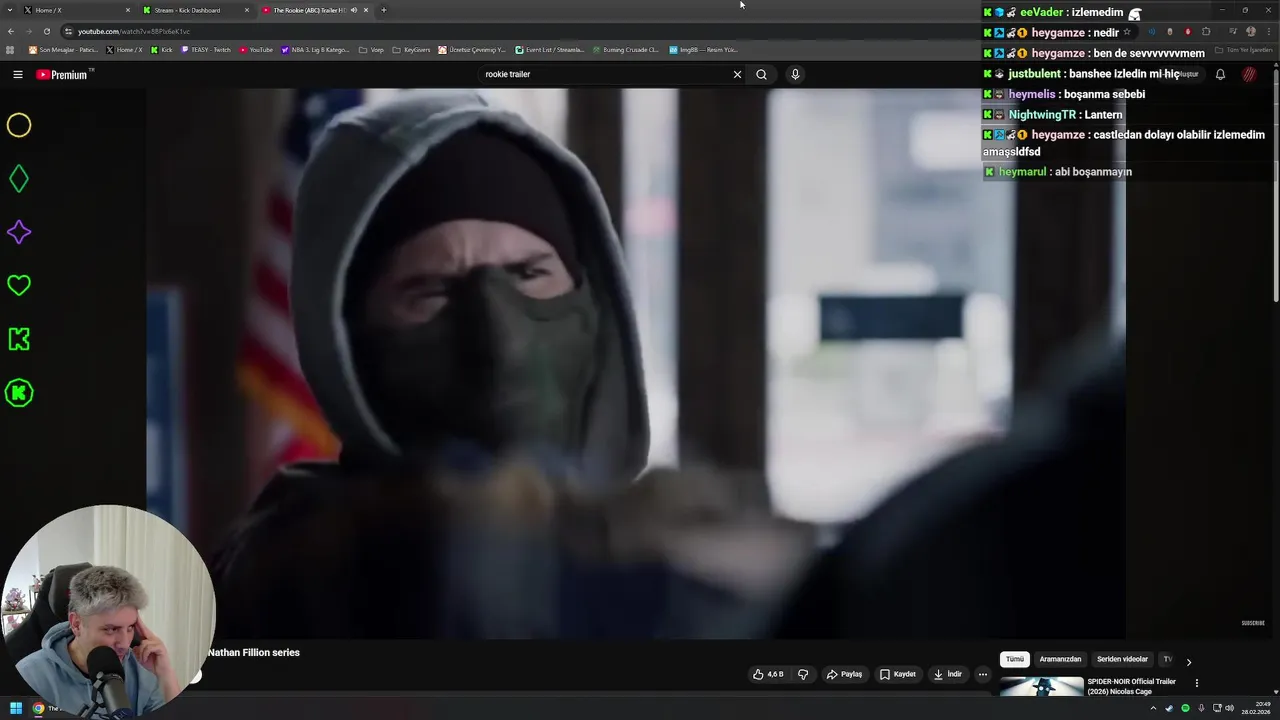
Task: Open 'Burning Crusade Cl...' bookmark
Action: click(x=625, y=50)
